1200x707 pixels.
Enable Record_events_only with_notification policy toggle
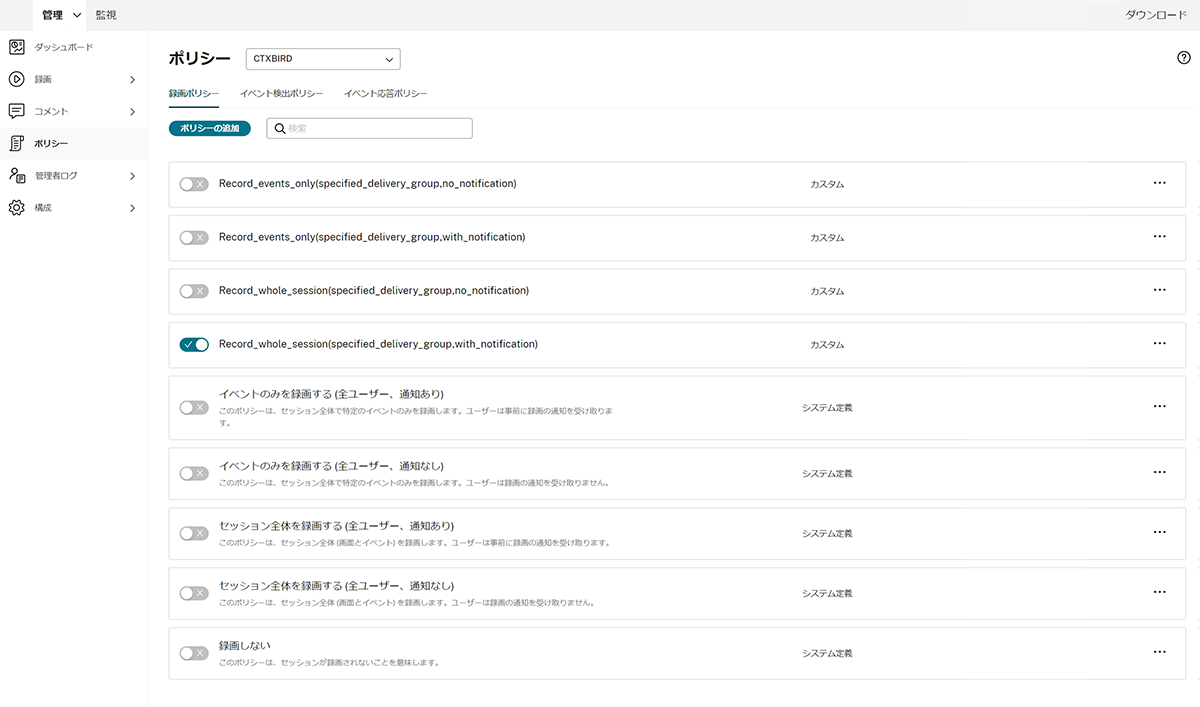(x=194, y=237)
